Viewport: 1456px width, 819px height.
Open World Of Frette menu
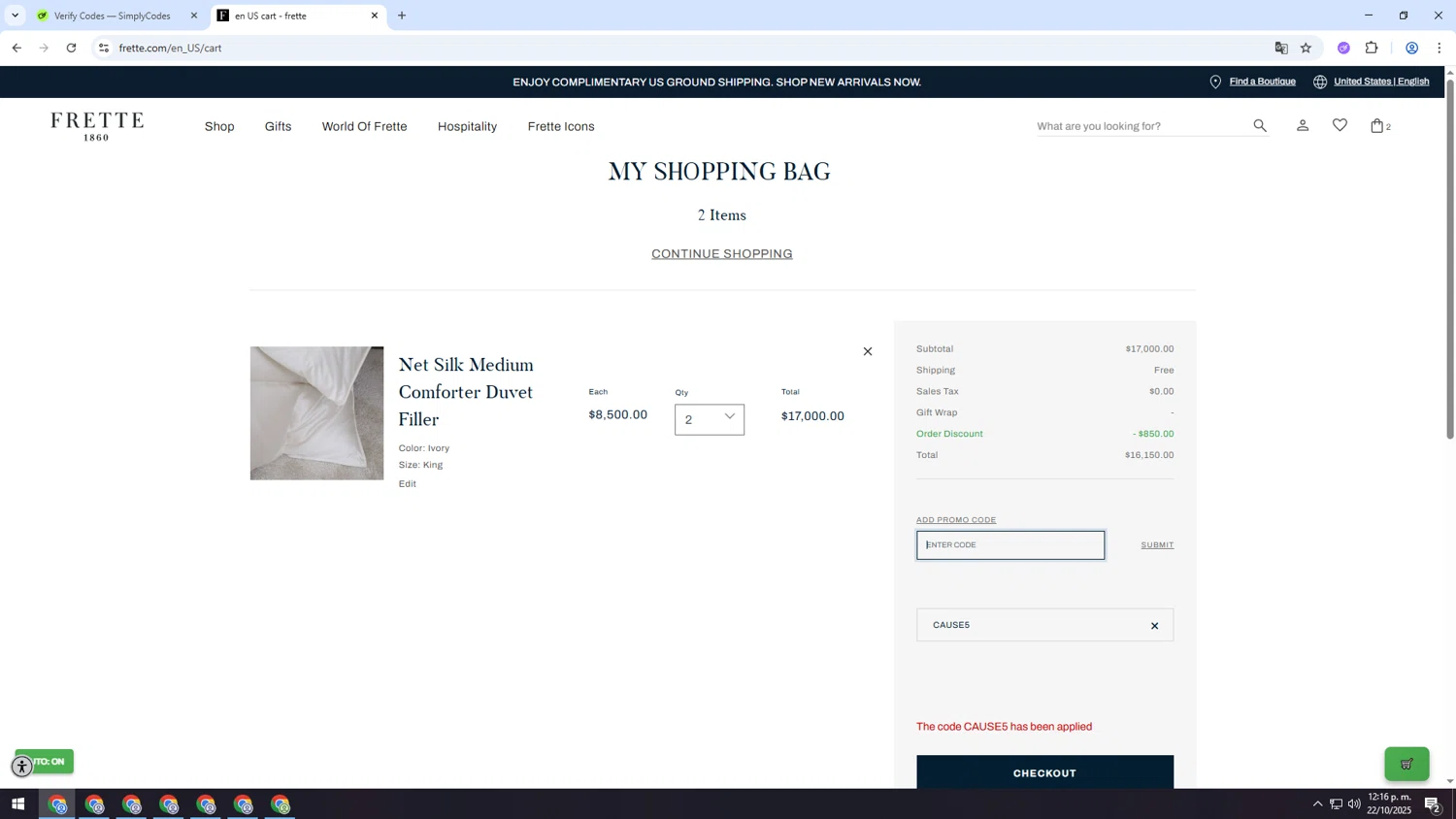364,126
